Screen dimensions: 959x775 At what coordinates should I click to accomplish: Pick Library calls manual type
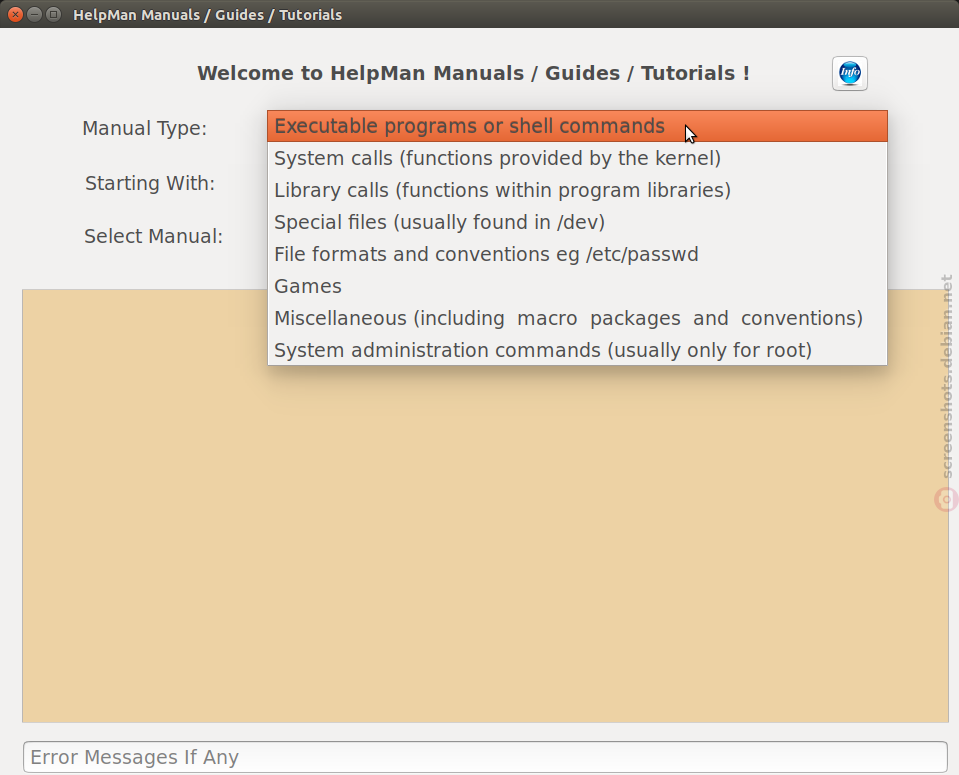coord(577,190)
